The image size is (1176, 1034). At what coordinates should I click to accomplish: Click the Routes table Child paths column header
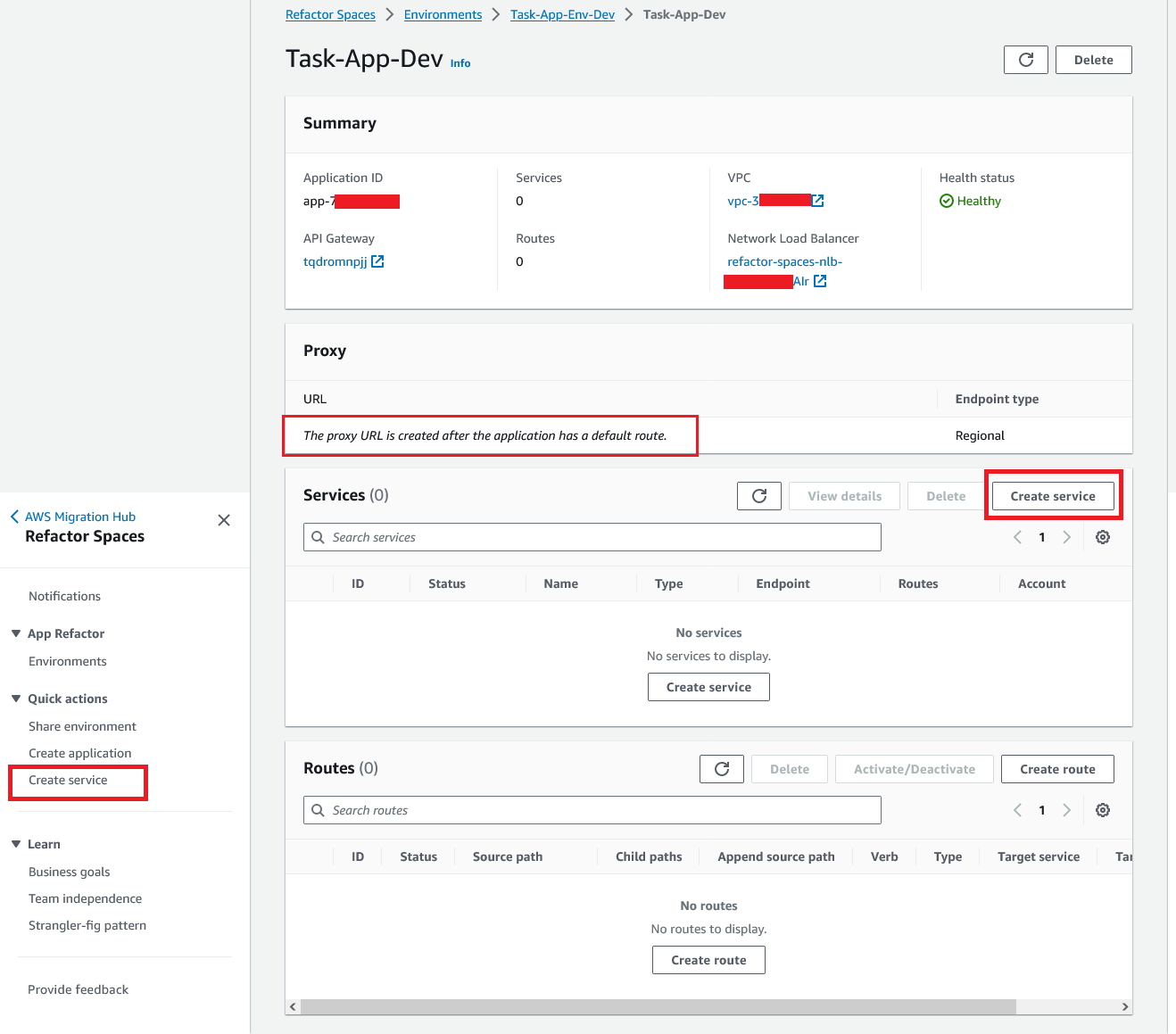649,856
